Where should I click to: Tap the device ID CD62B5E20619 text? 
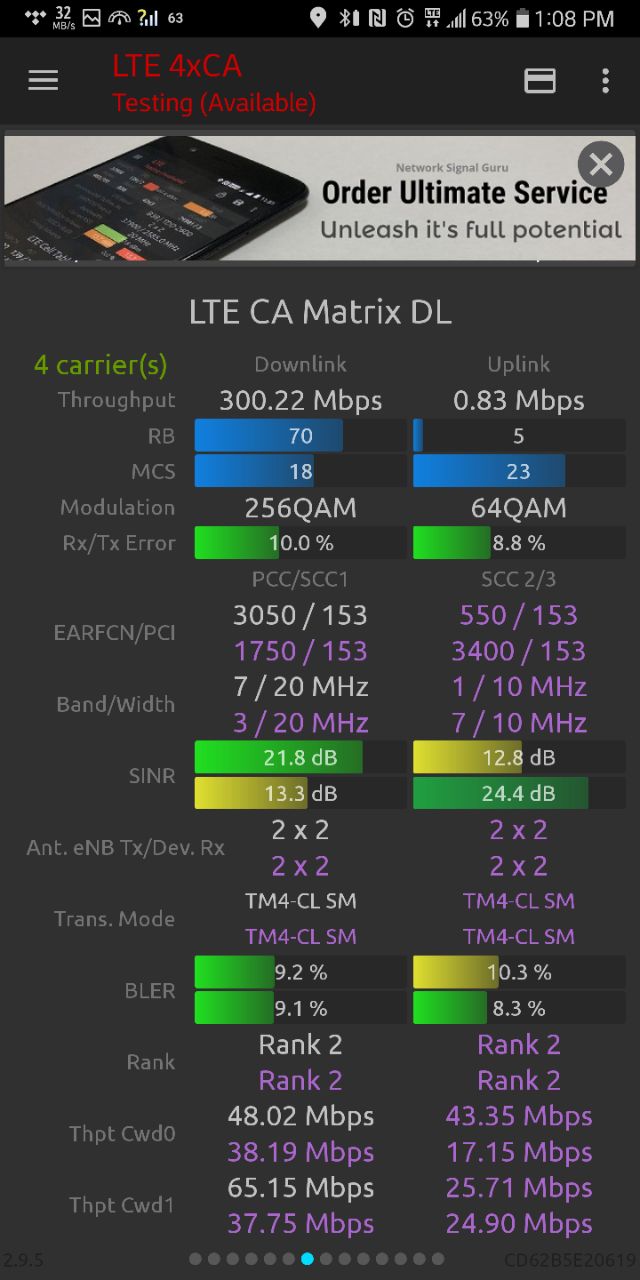[x=569, y=1260]
